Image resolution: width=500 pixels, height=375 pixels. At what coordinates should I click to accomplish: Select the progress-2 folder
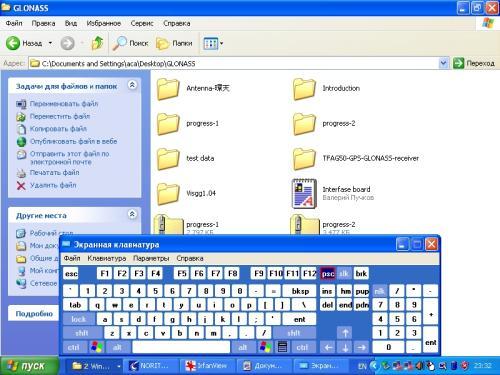point(324,124)
